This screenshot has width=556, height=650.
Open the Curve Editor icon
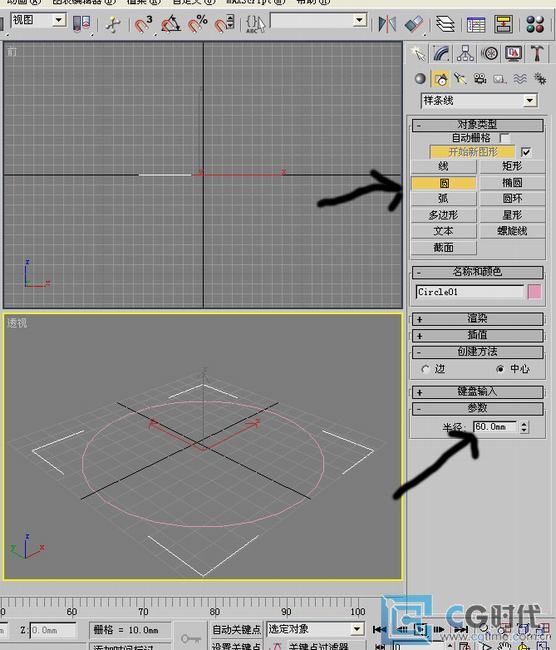[x=476, y=24]
